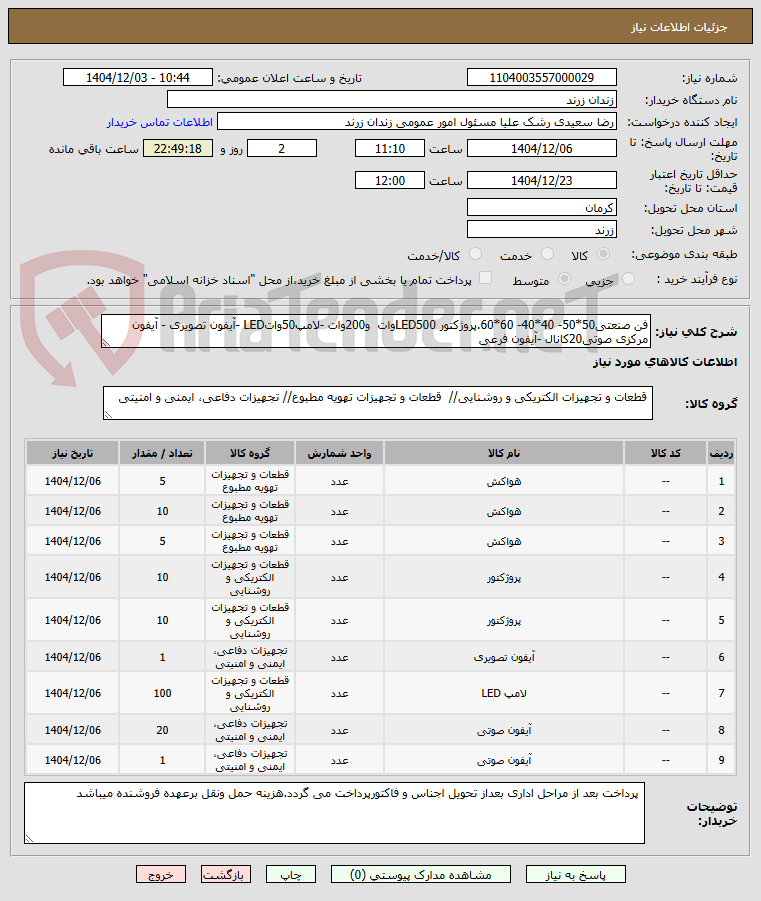Image resolution: width=761 pixels, height=901 pixels.
Task: Click the جزئیات اطلاعات نیاز header title
Action: pyautogui.click(x=679, y=27)
